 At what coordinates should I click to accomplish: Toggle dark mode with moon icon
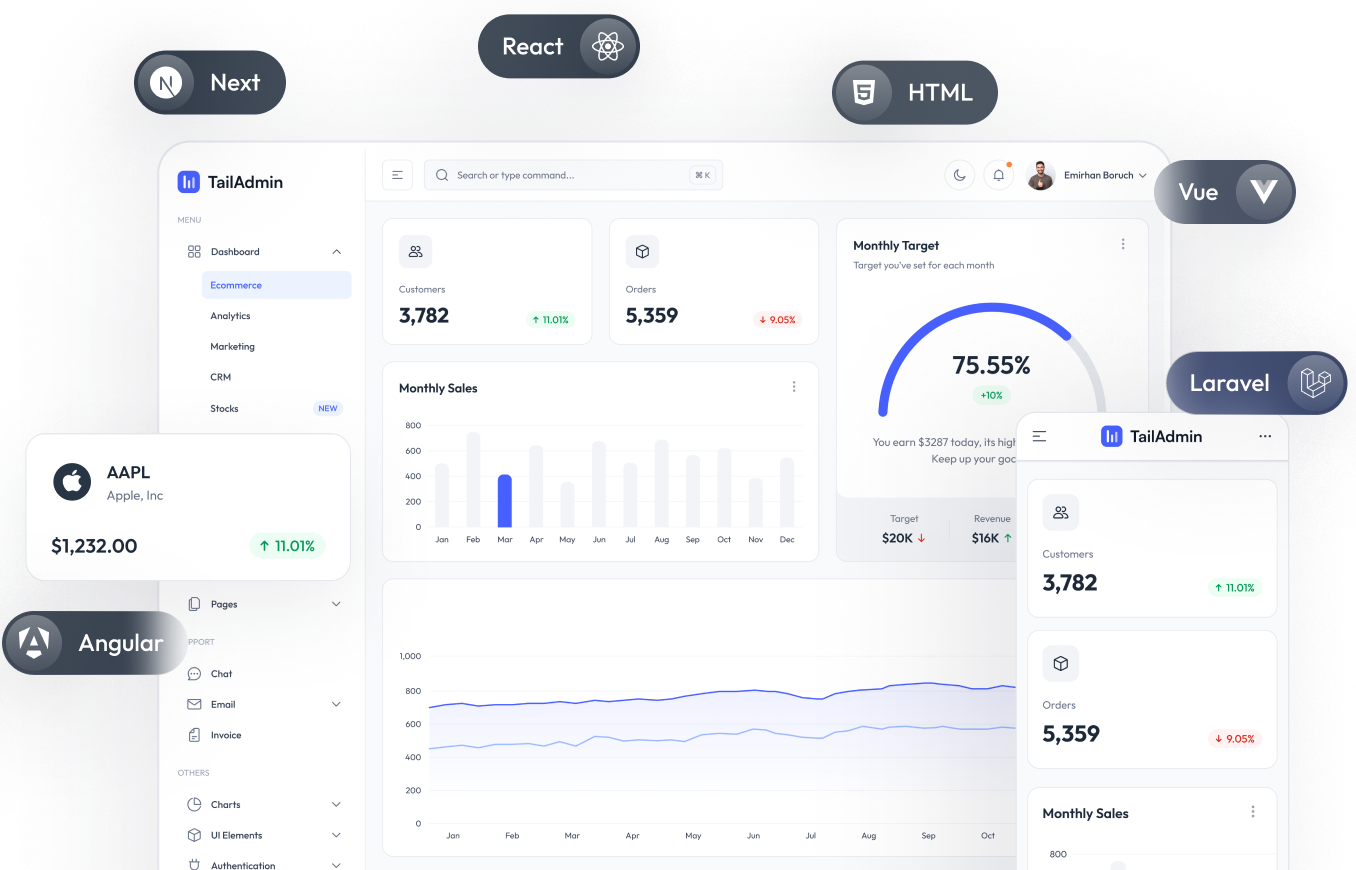click(x=959, y=175)
